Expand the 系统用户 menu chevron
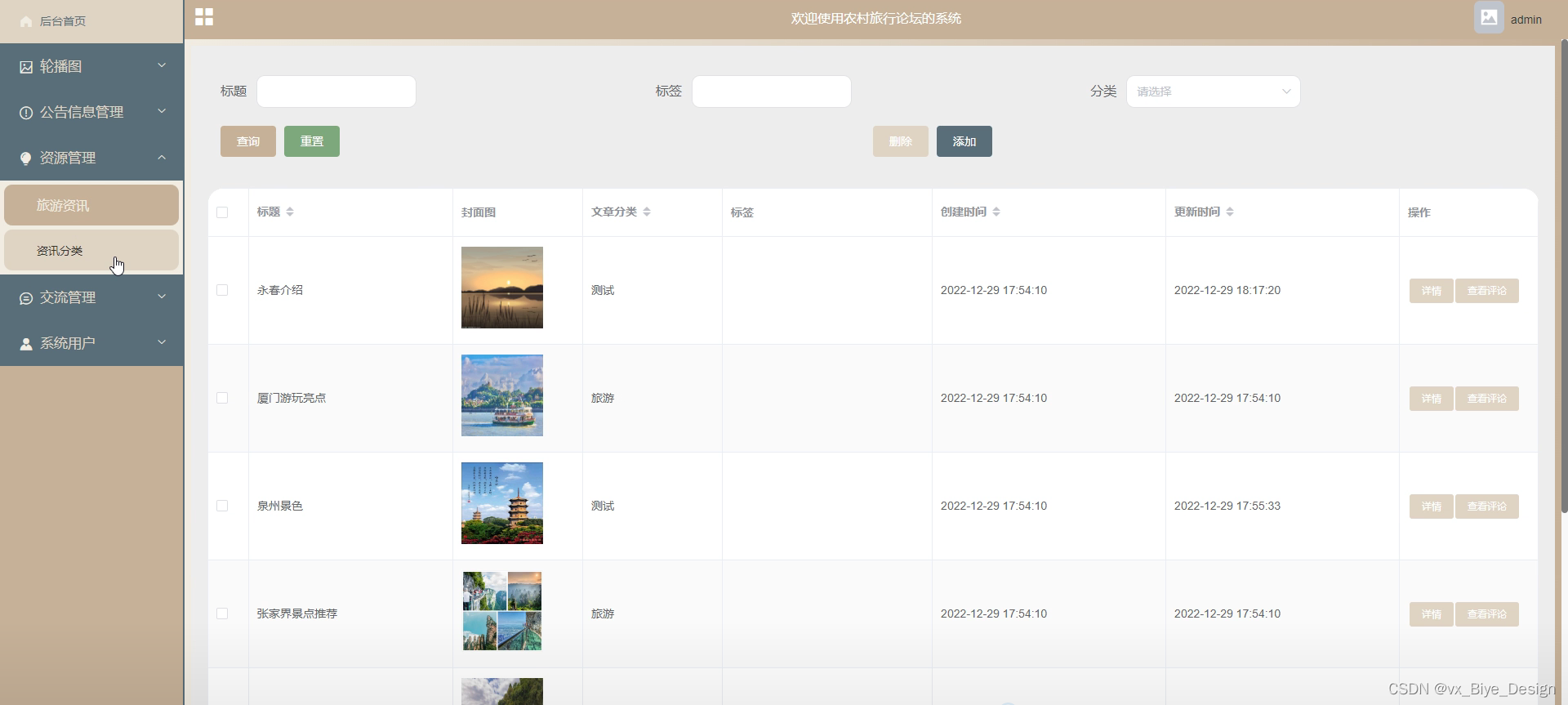 coord(162,342)
